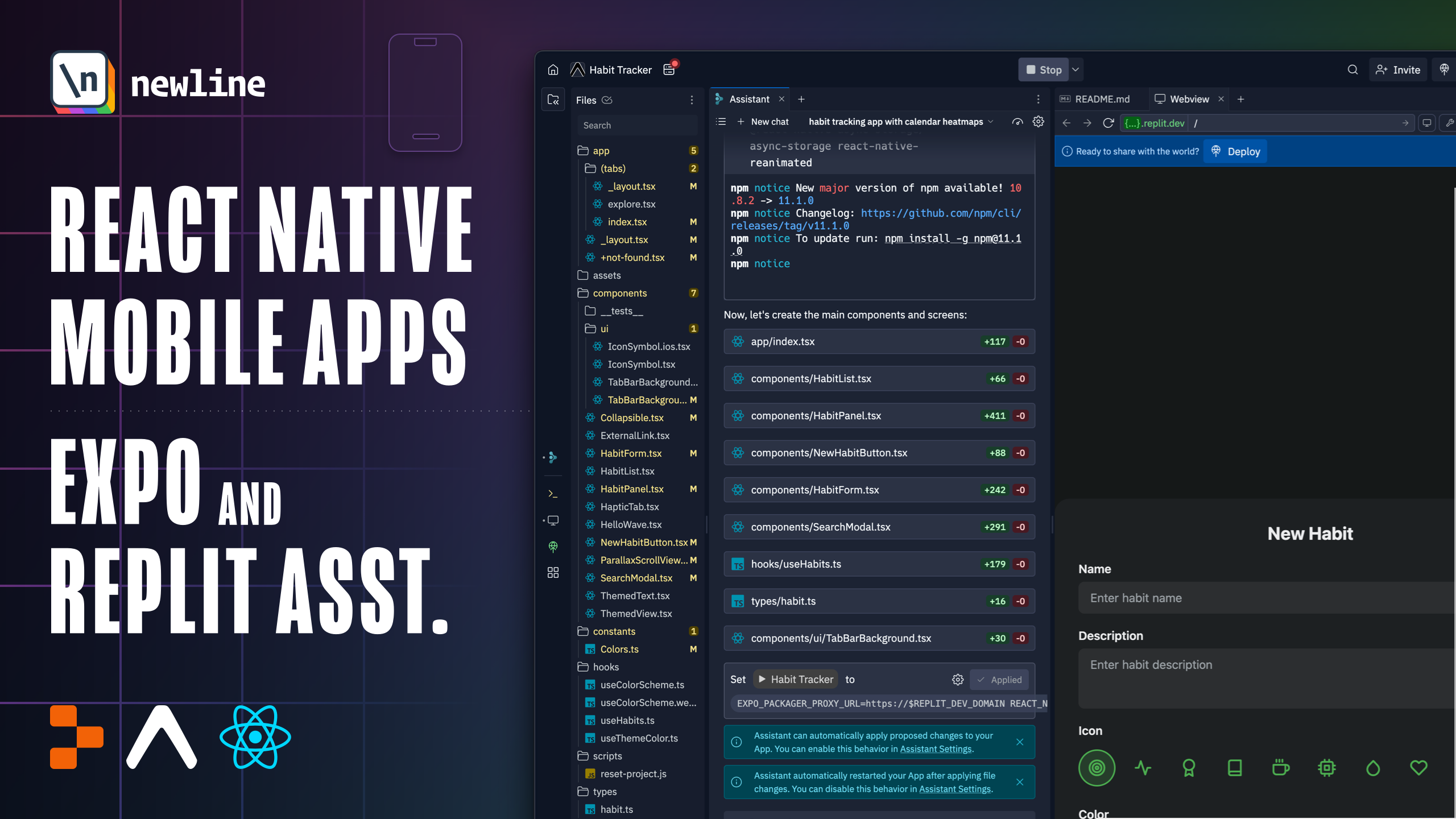
Task: Select the coffee cup habit icon
Action: pos(1280,768)
